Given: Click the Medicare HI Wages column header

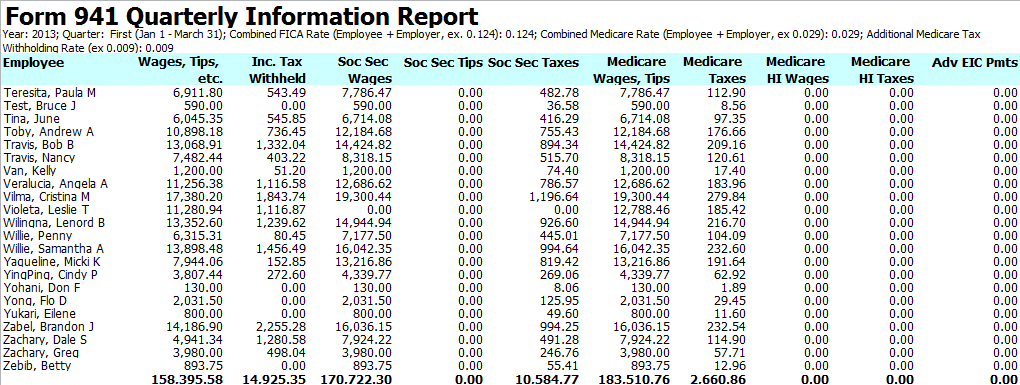Looking at the screenshot, I should click(x=797, y=70).
